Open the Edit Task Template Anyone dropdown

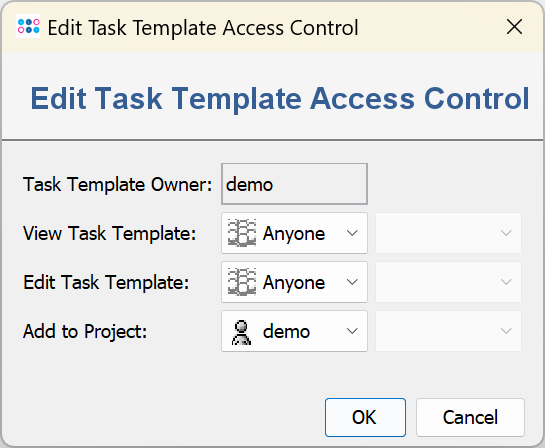(294, 282)
